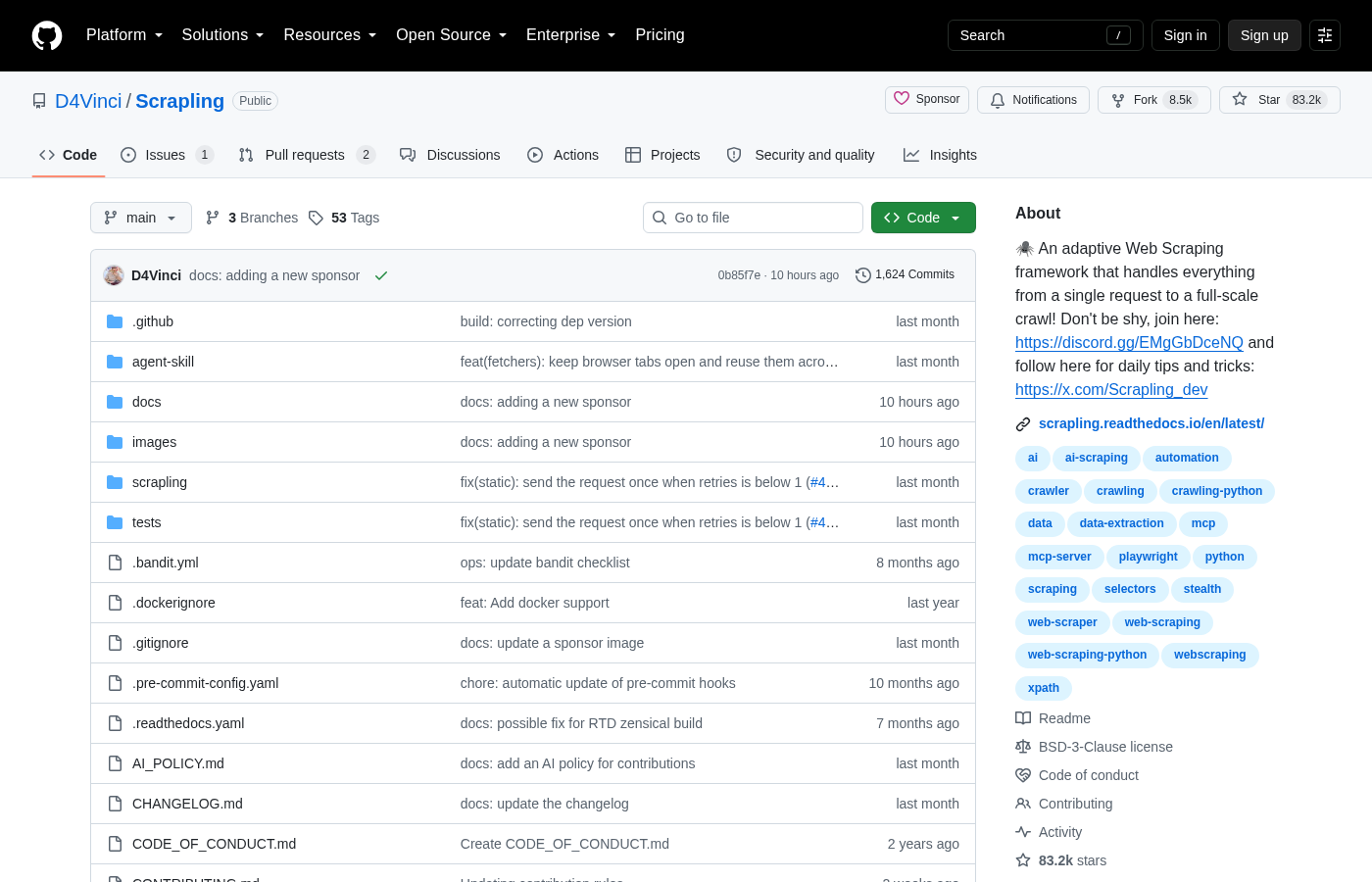Open the x.com/Scrapling_dev link
Viewport: 1372px width, 882px height.
click(x=1111, y=390)
